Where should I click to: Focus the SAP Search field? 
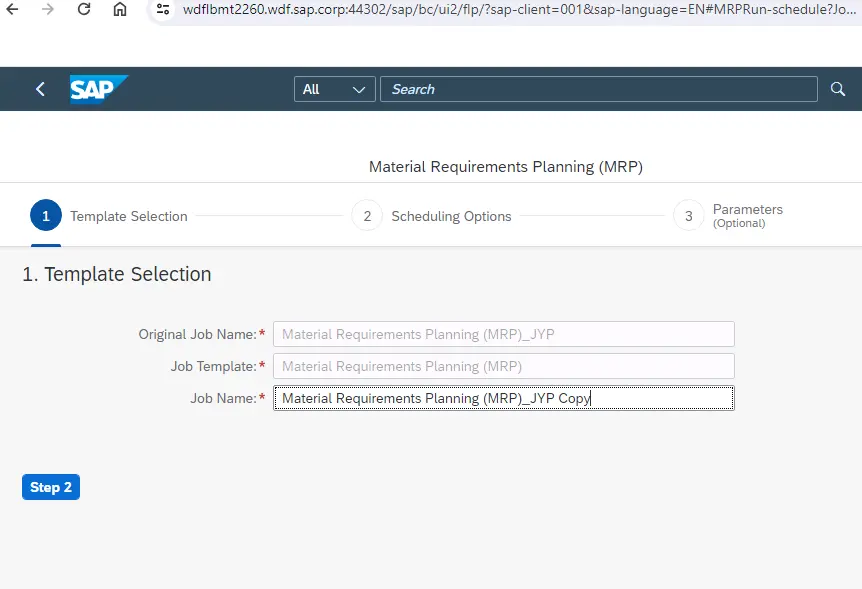click(598, 89)
